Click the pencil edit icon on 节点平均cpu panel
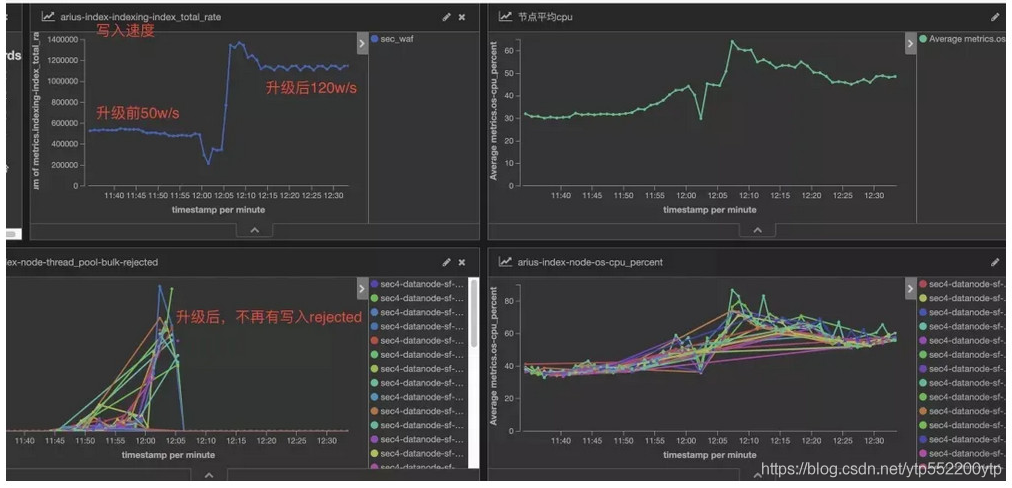The height and width of the screenshot is (488, 1012). [x=995, y=17]
